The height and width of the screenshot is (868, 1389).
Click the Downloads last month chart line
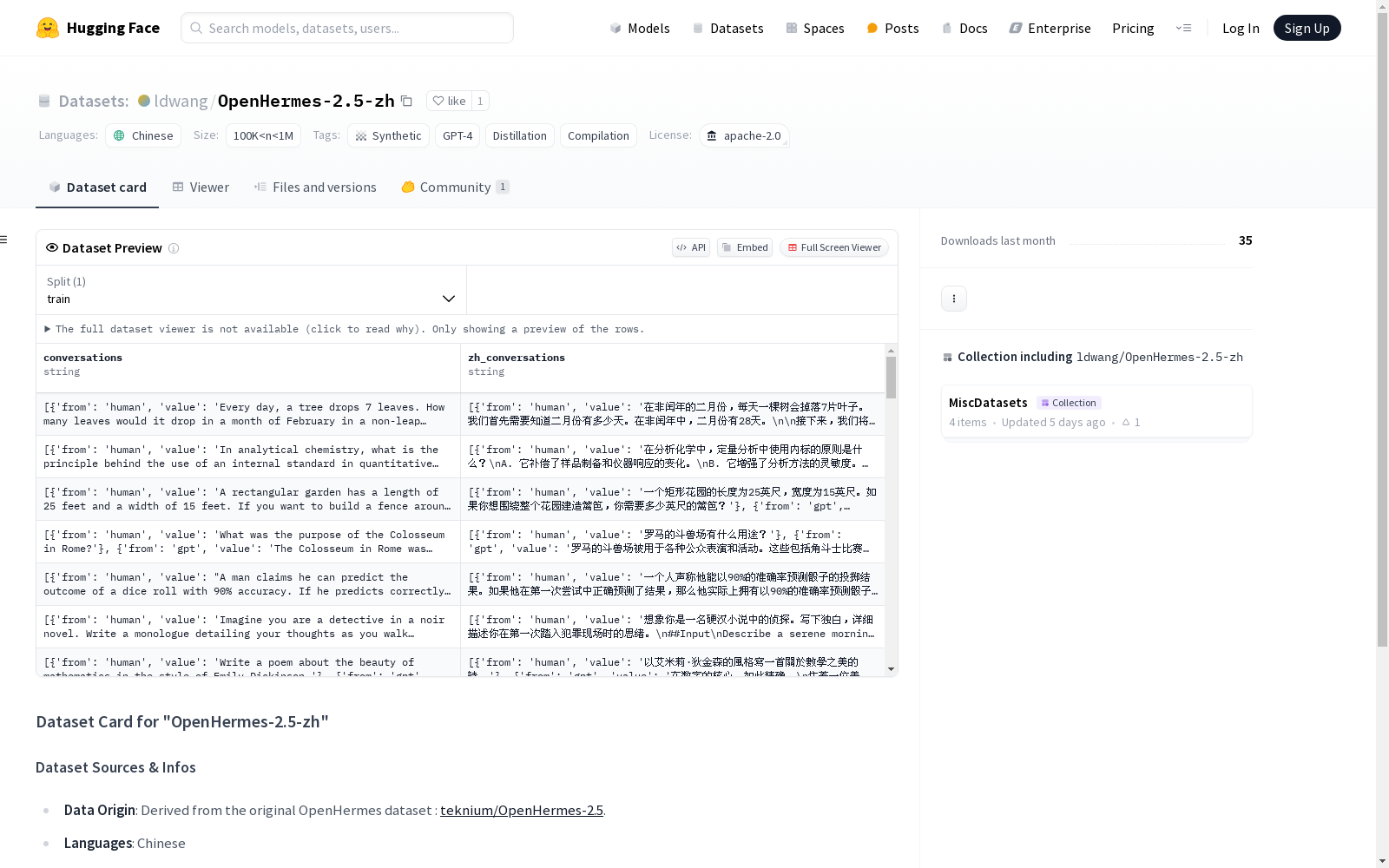point(1147,242)
